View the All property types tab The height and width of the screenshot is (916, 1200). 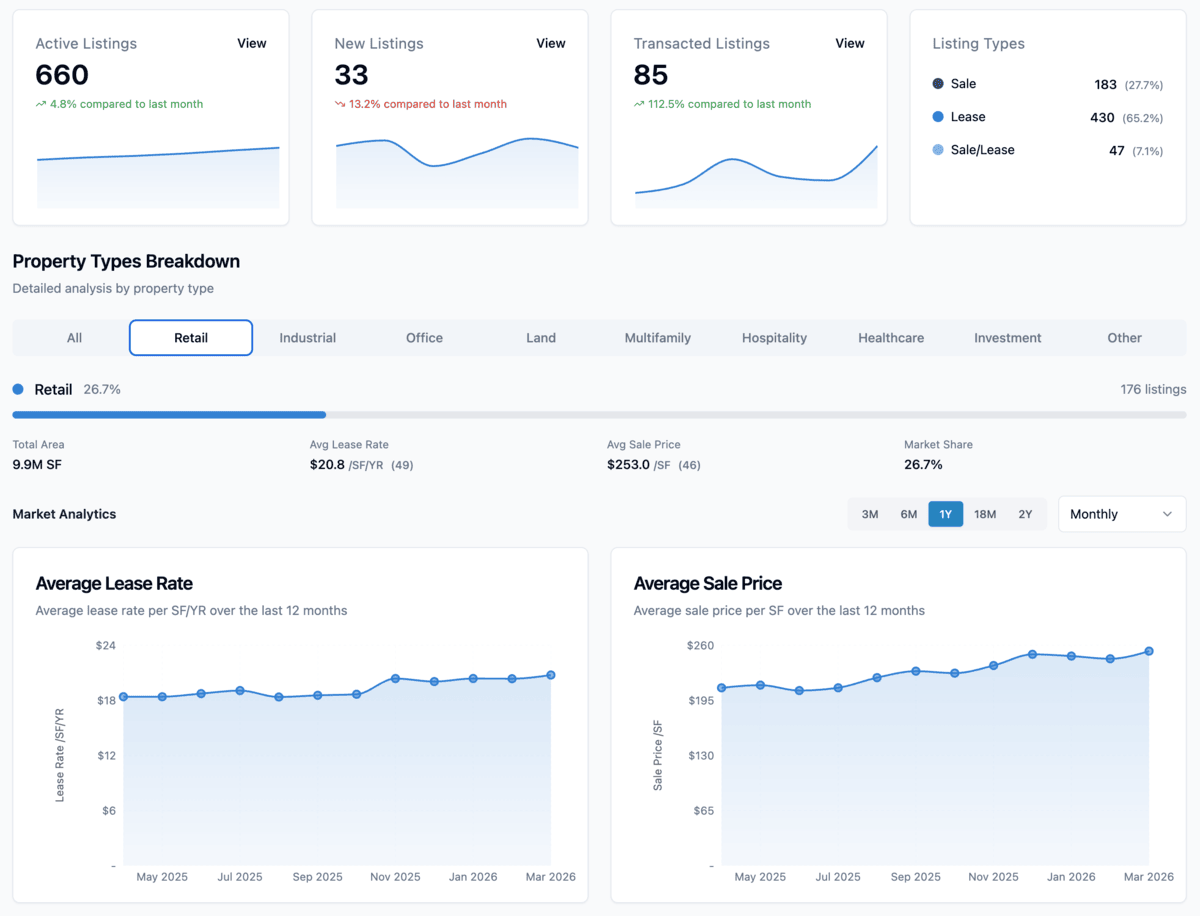[x=73, y=337]
